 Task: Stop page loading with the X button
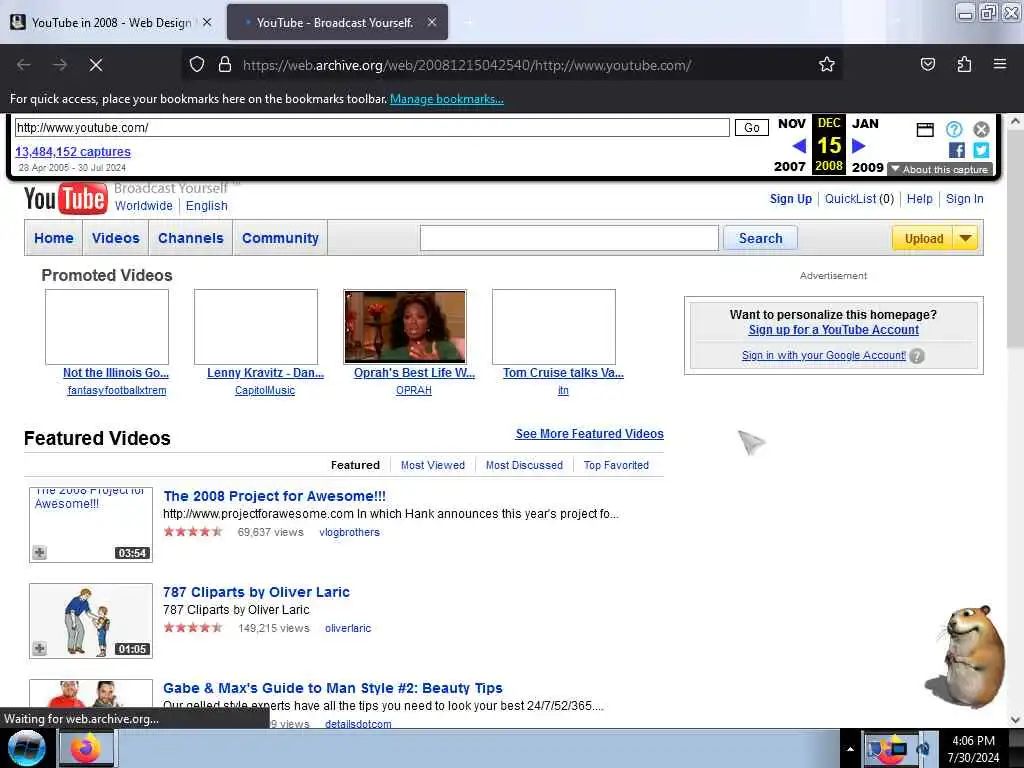[95, 65]
